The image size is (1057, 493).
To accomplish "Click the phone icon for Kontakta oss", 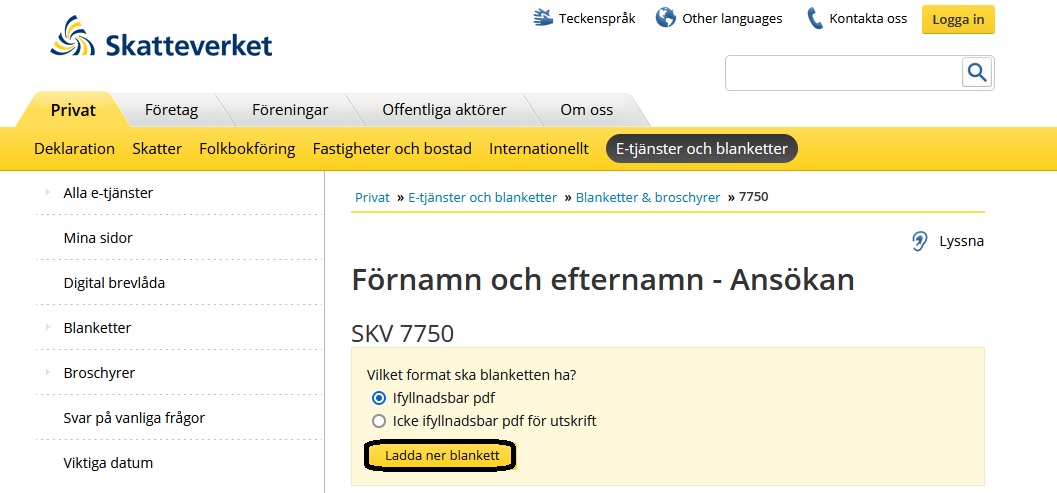I will [x=815, y=18].
